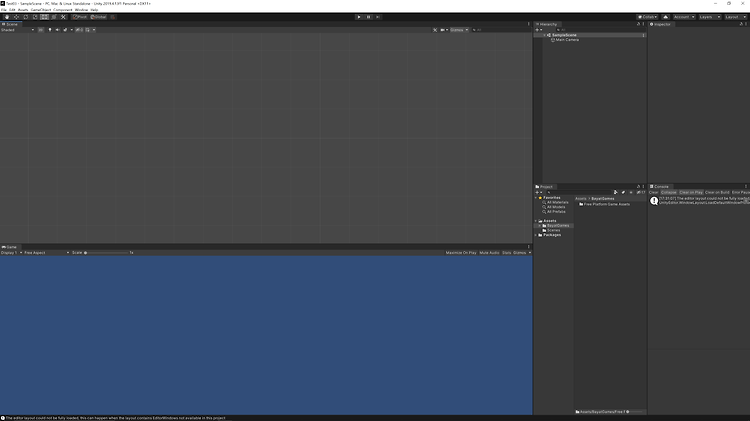Screen dimensions: 750x421
Task: Toggle Scene view grid icon
Action: 88,30
